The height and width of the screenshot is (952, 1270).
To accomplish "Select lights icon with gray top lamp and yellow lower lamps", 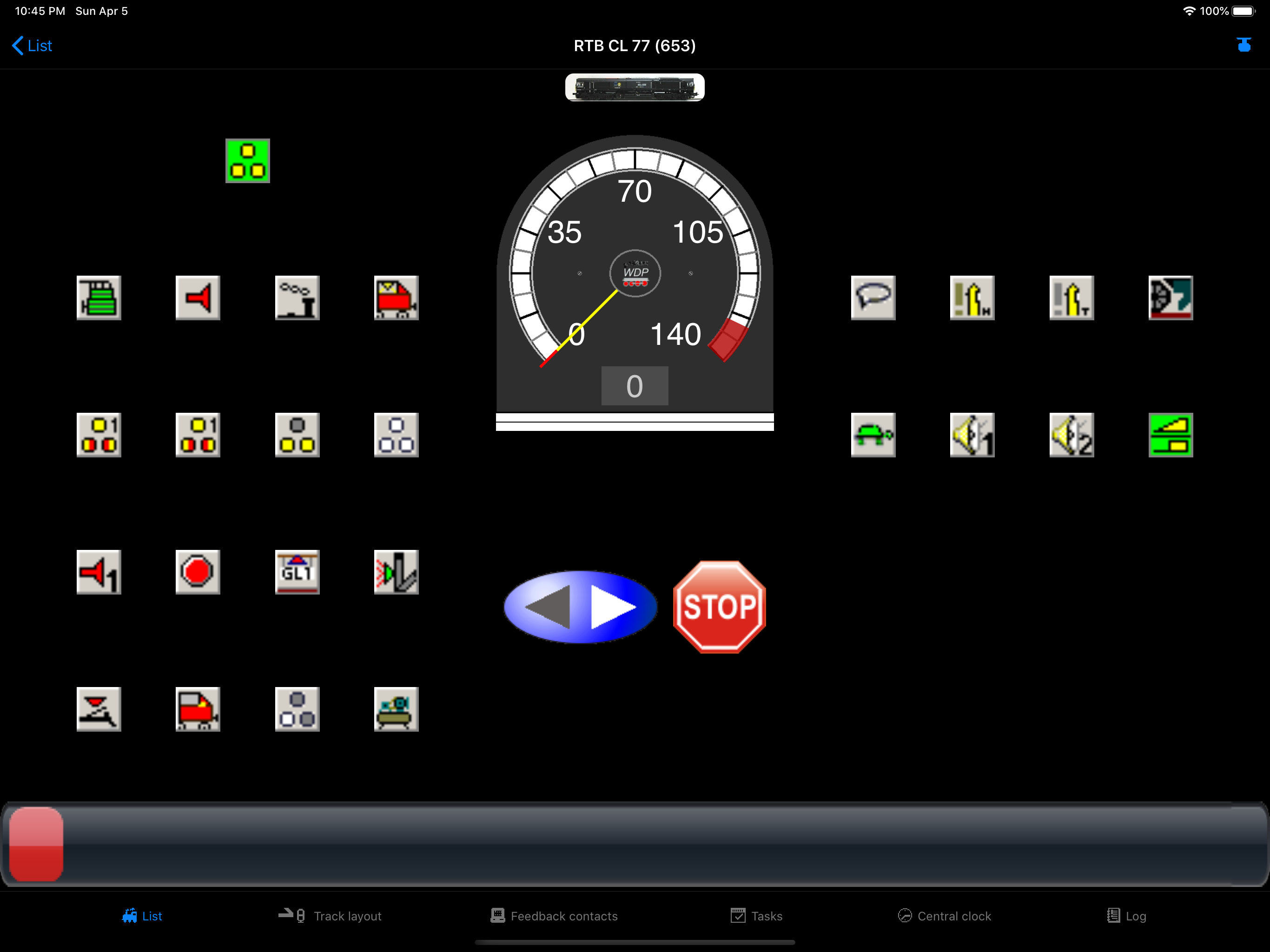I will [x=298, y=435].
